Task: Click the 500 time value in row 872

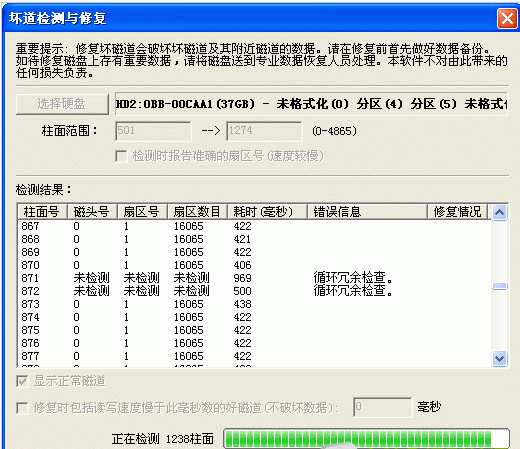Action: tap(242, 291)
